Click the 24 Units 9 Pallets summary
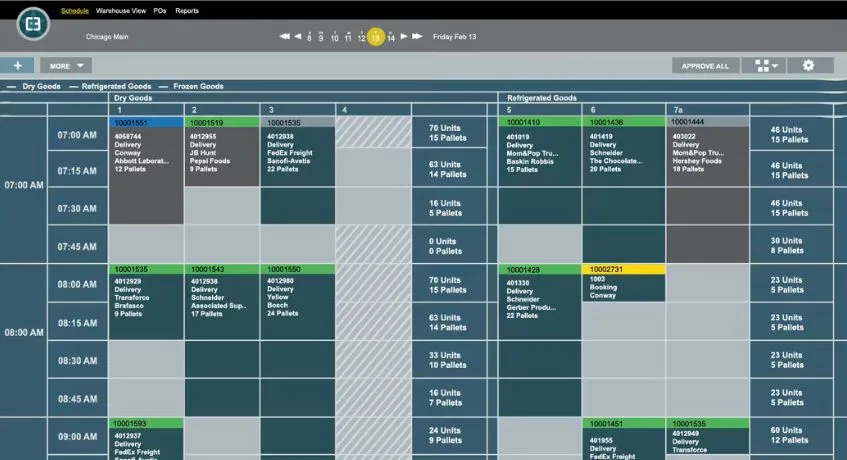 [449, 435]
